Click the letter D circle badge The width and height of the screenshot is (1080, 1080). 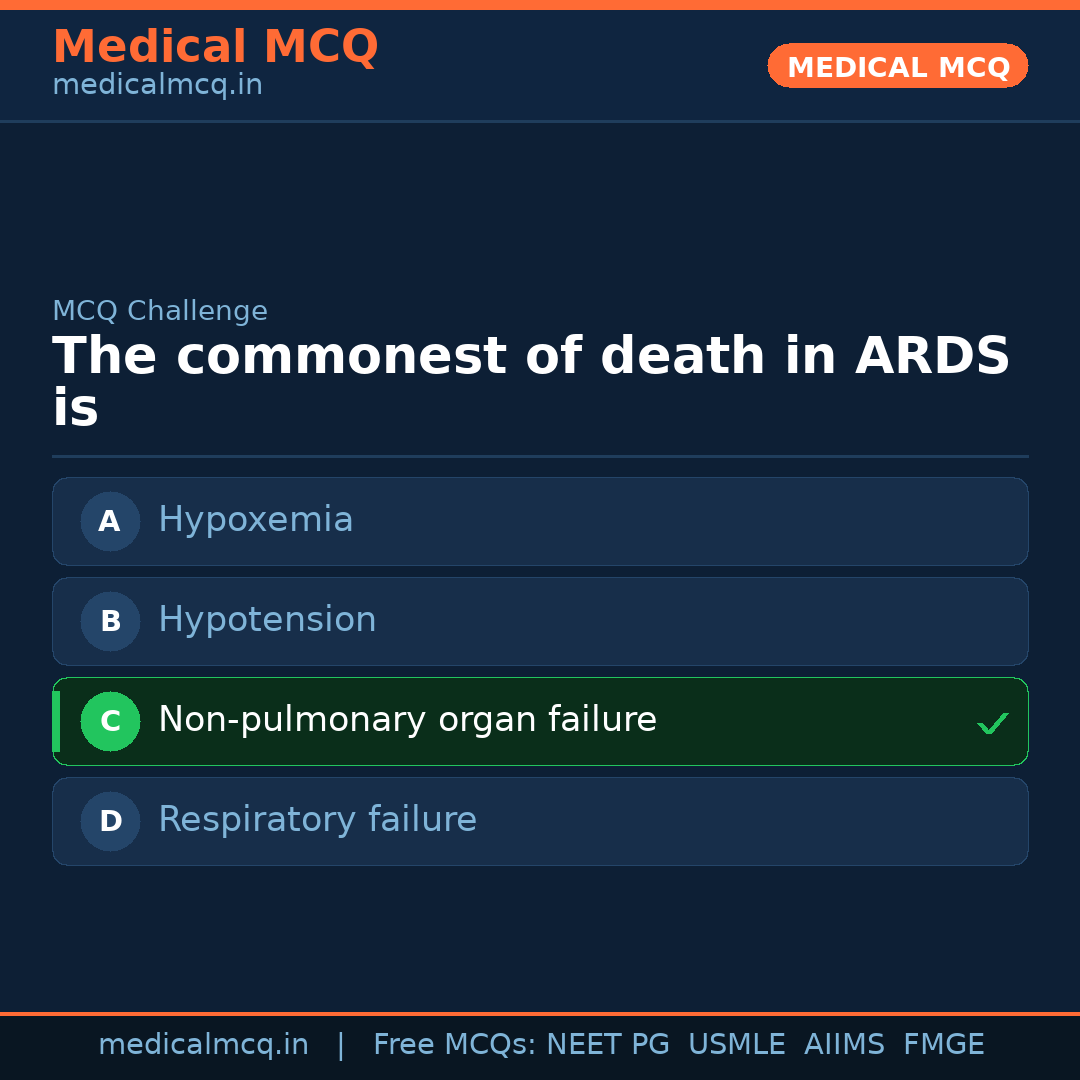point(110,821)
